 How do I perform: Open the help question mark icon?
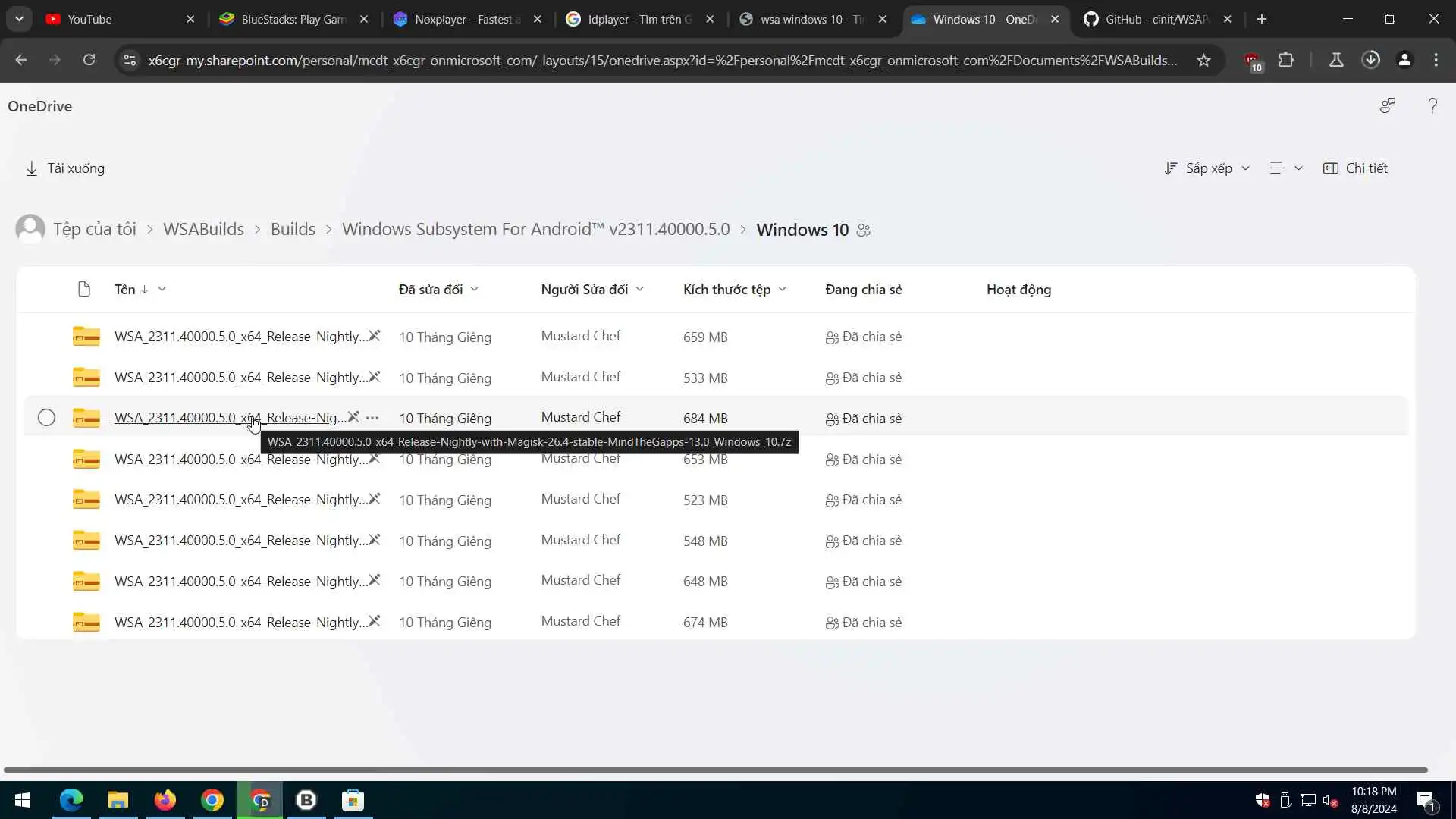pyautogui.click(x=1432, y=105)
